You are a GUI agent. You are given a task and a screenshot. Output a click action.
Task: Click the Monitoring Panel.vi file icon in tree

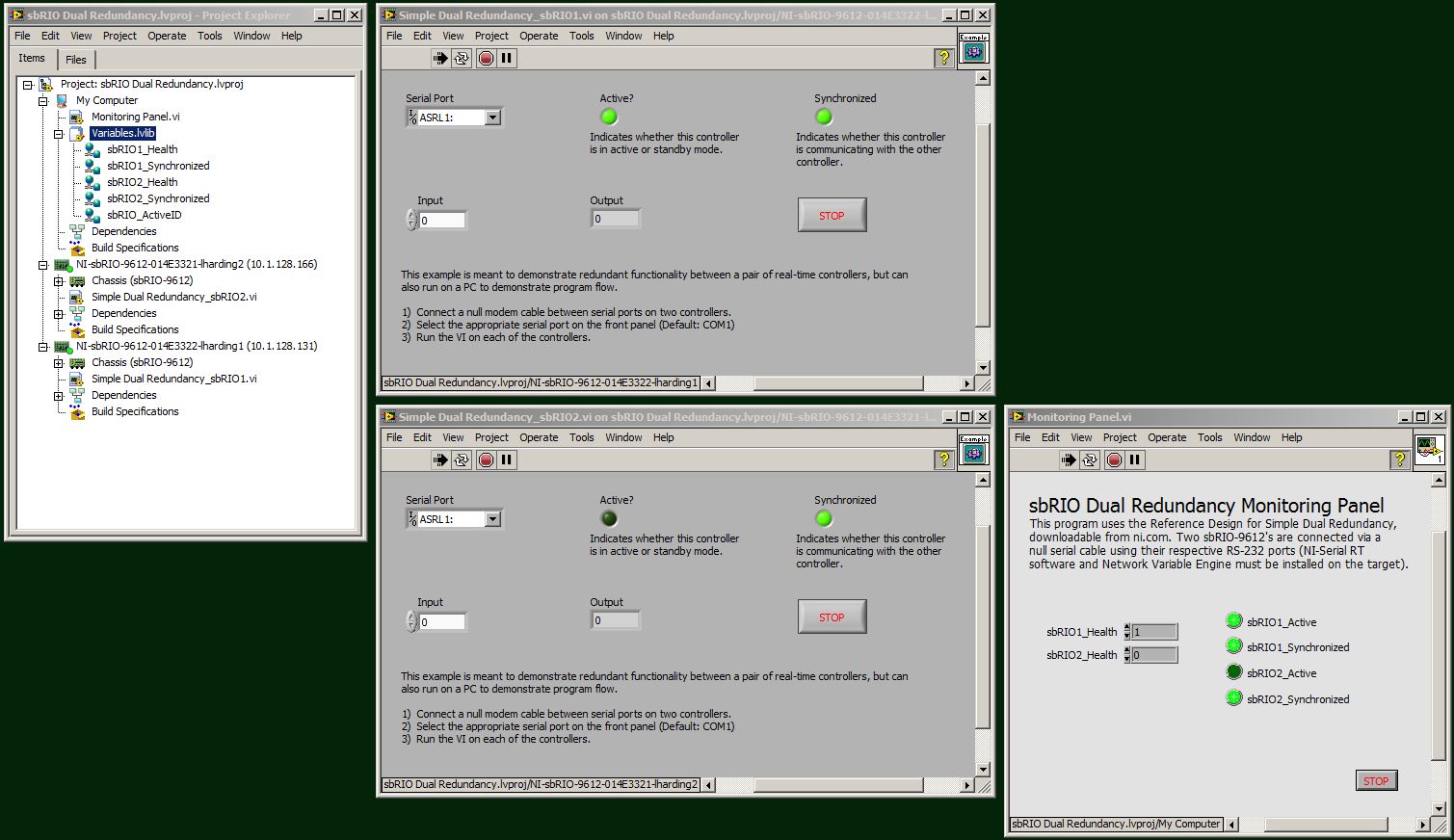tap(77, 117)
